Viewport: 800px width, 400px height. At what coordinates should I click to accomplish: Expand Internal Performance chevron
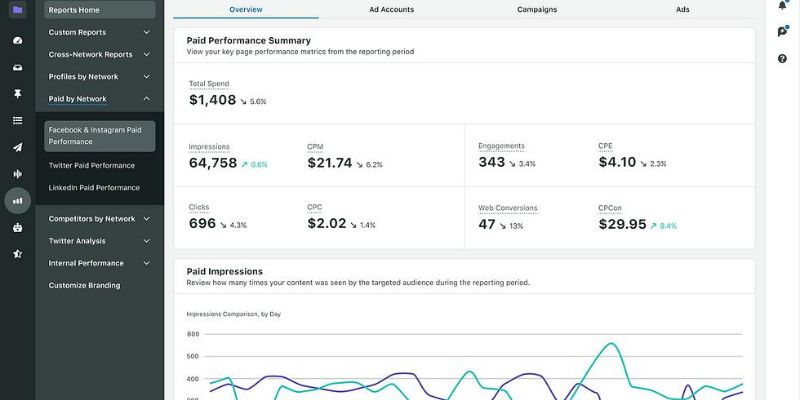click(x=146, y=263)
